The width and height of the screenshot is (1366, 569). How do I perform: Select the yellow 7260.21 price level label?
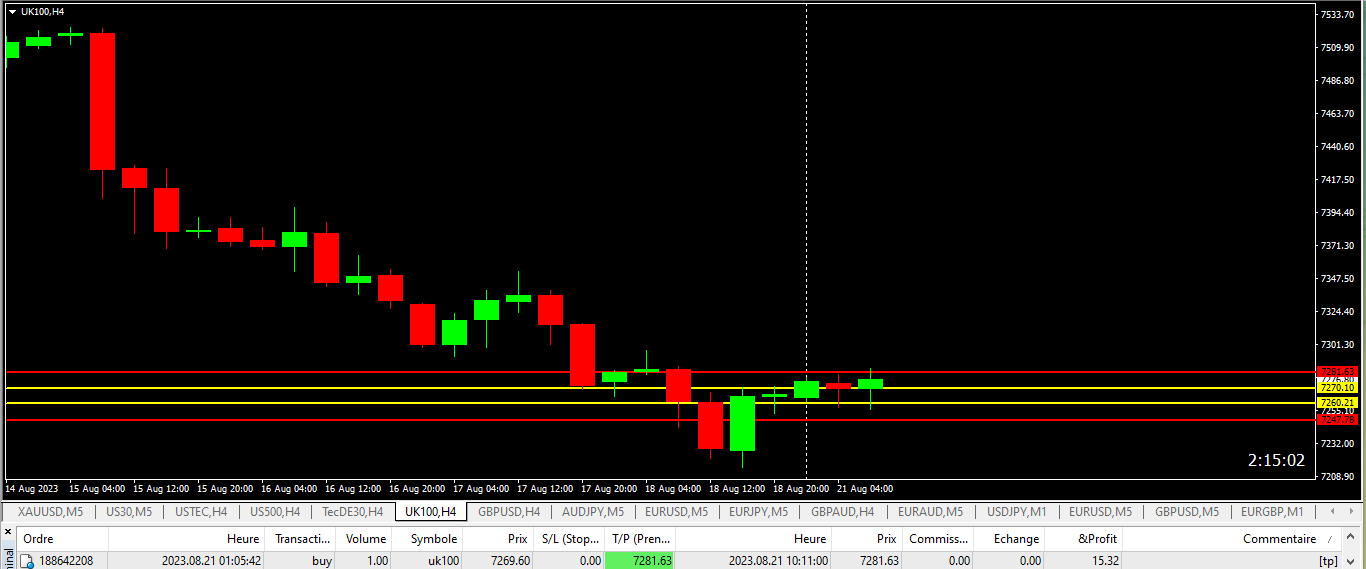[x=1337, y=402]
